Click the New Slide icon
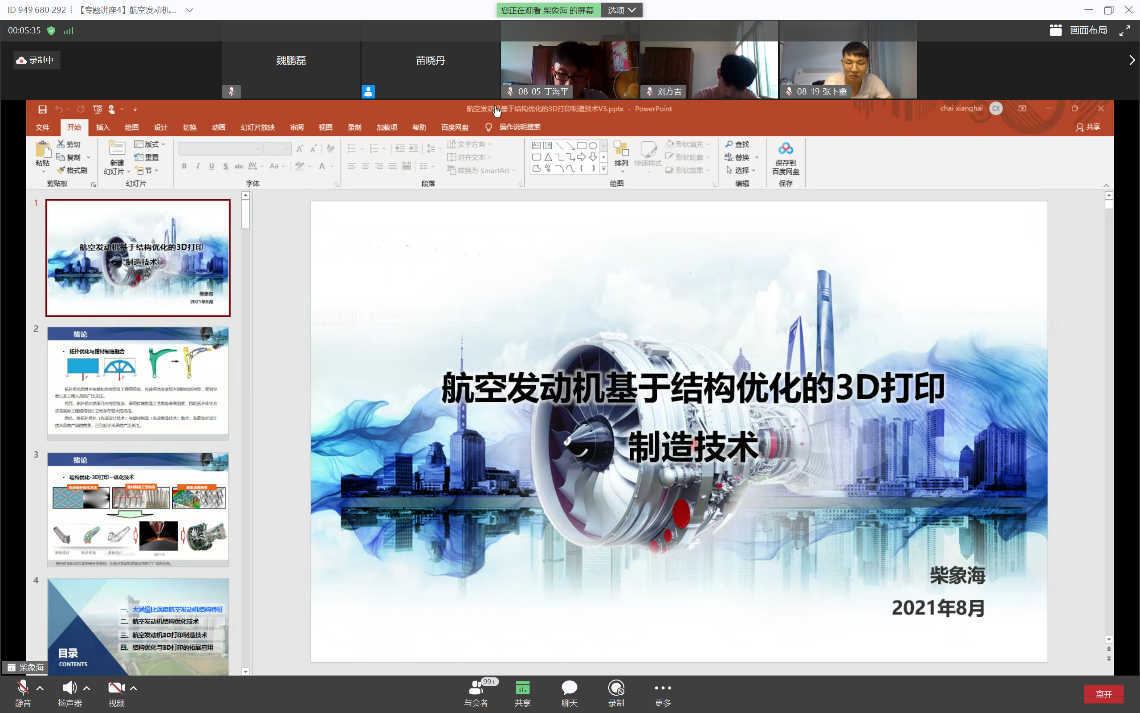 (117, 150)
